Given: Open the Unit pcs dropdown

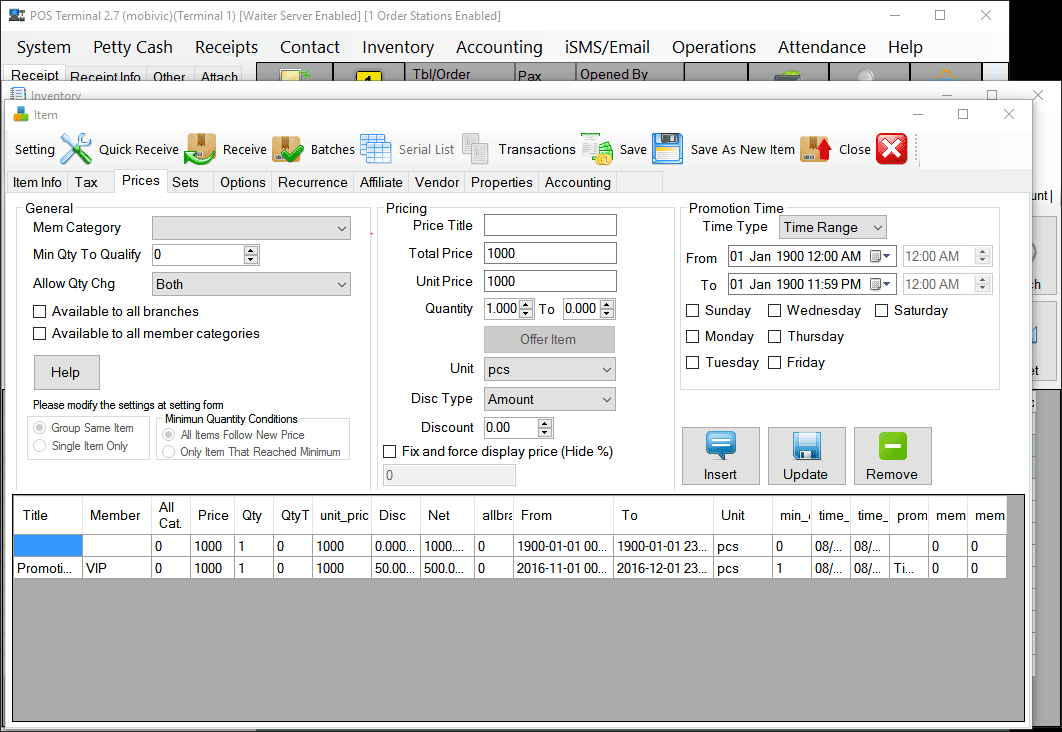Looking at the screenshot, I should coord(549,370).
